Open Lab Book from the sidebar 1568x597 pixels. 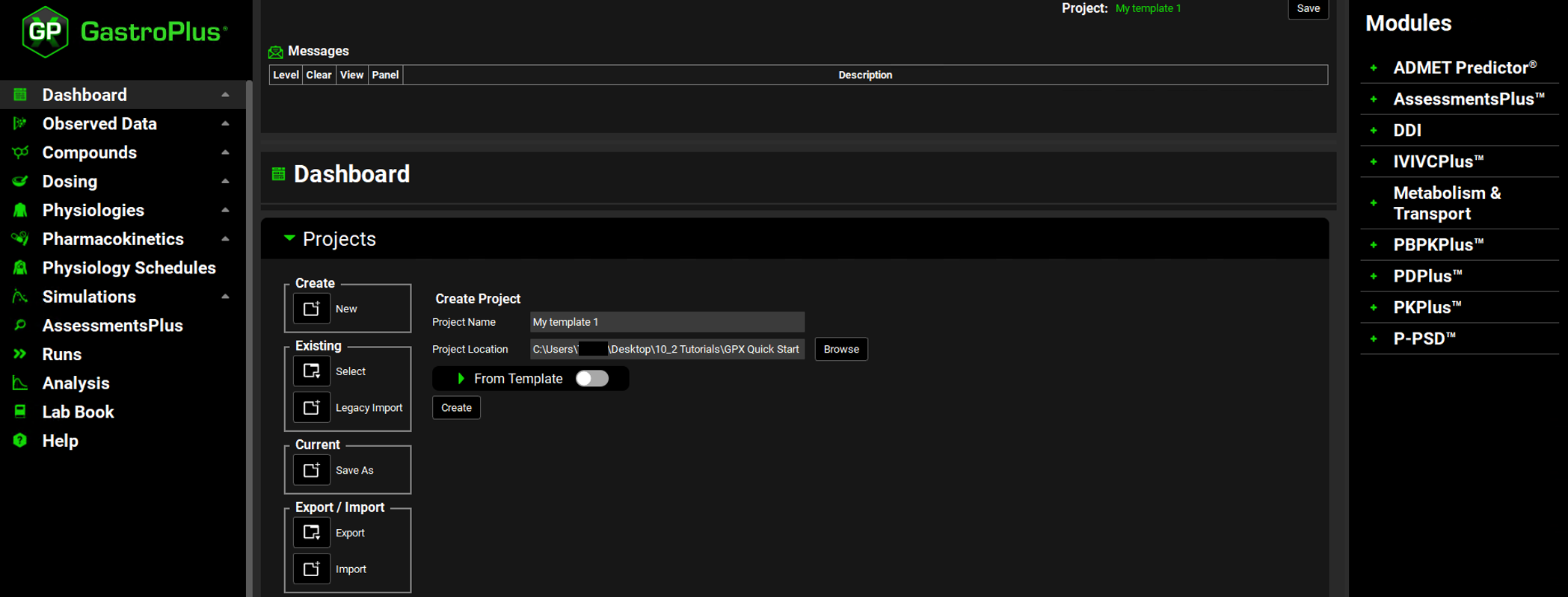click(78, 412)
